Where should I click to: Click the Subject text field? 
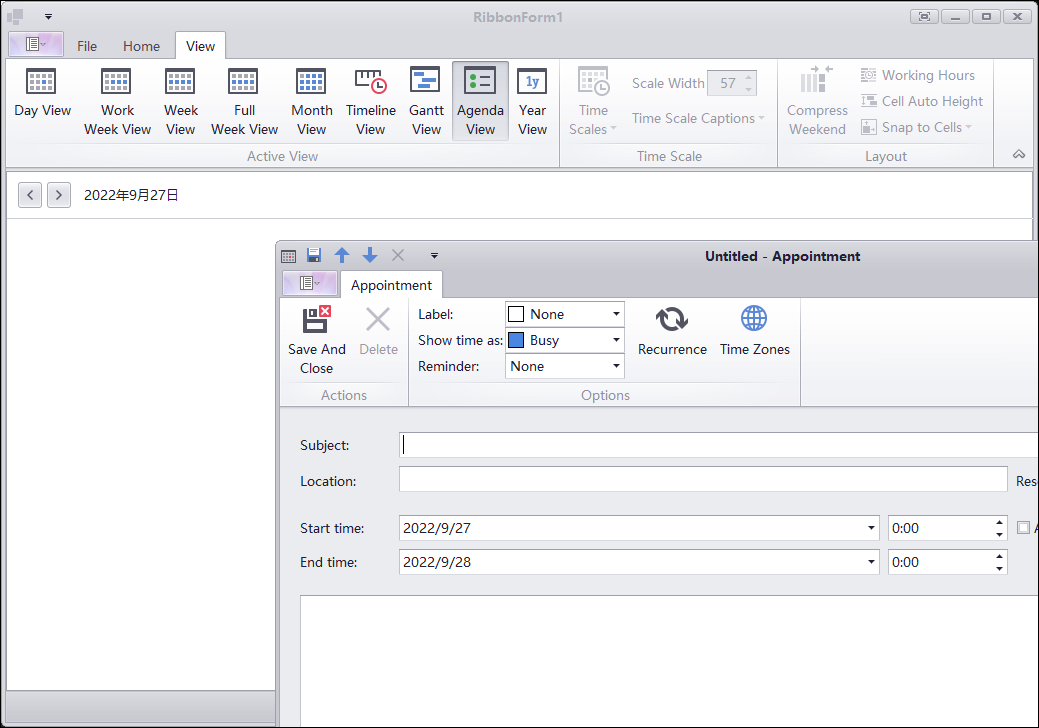tap(719, 444)
